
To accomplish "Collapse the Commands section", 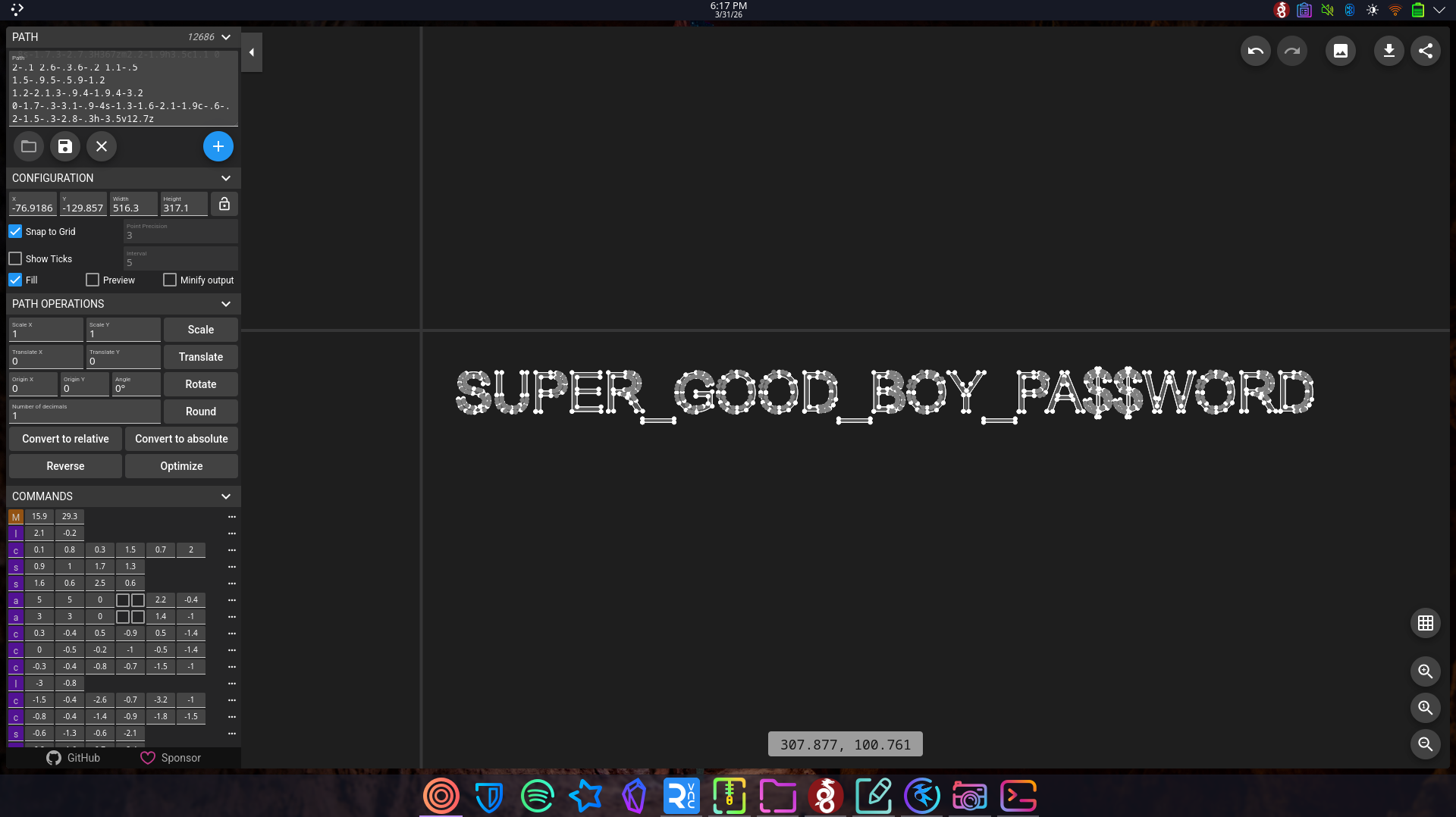I will (226, 496).
